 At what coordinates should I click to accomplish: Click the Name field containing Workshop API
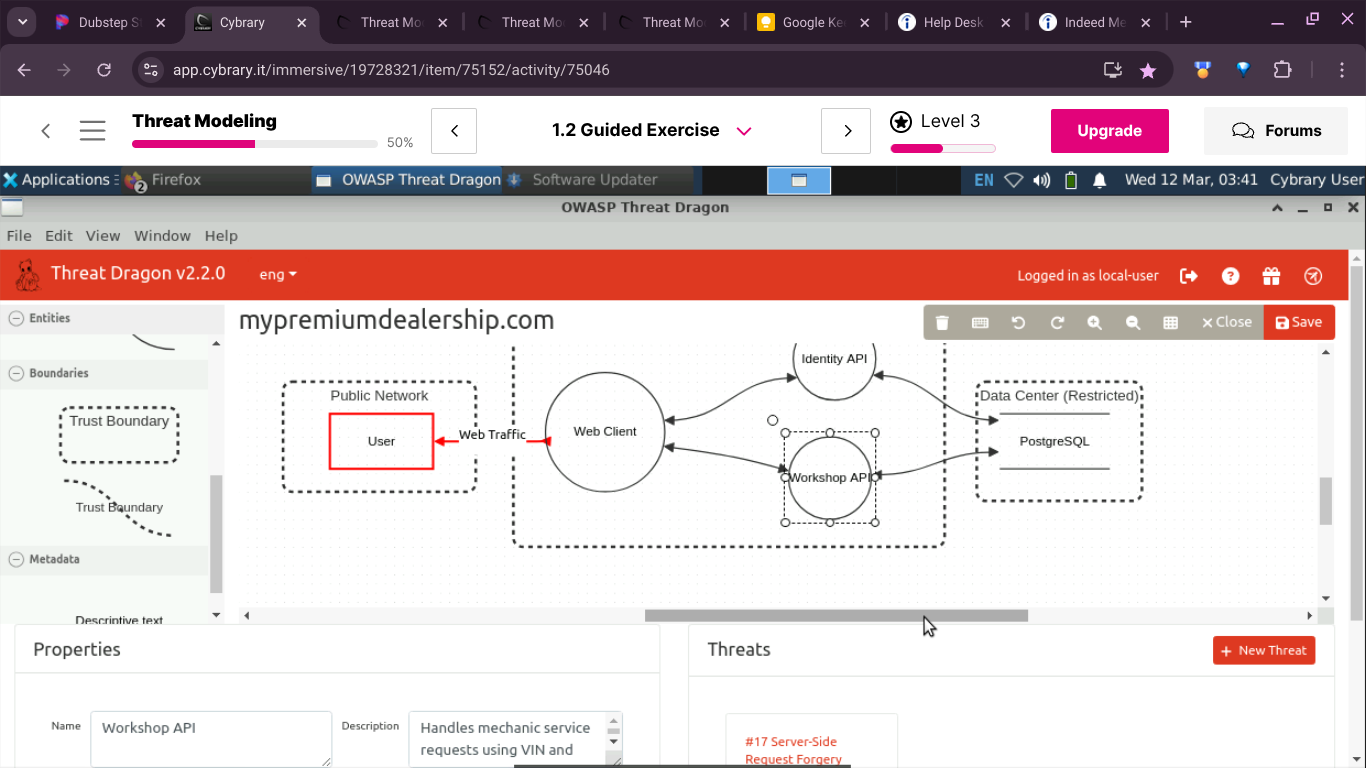(210, 738)
